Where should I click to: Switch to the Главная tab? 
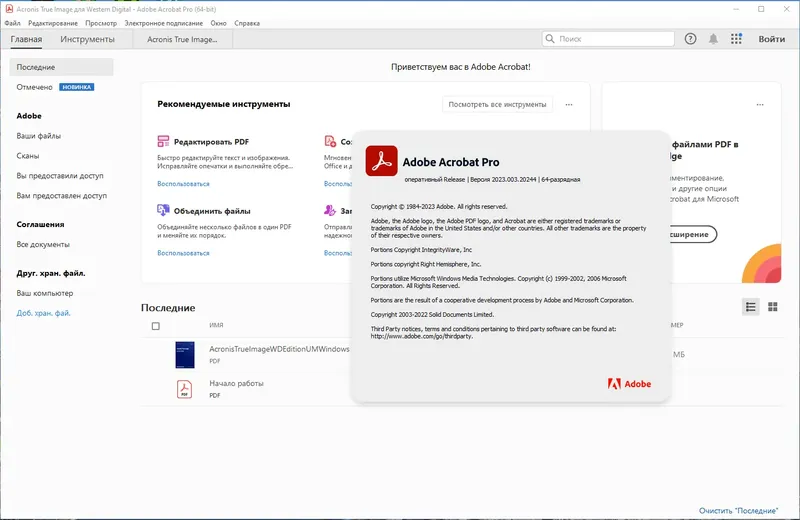(26, 39)
